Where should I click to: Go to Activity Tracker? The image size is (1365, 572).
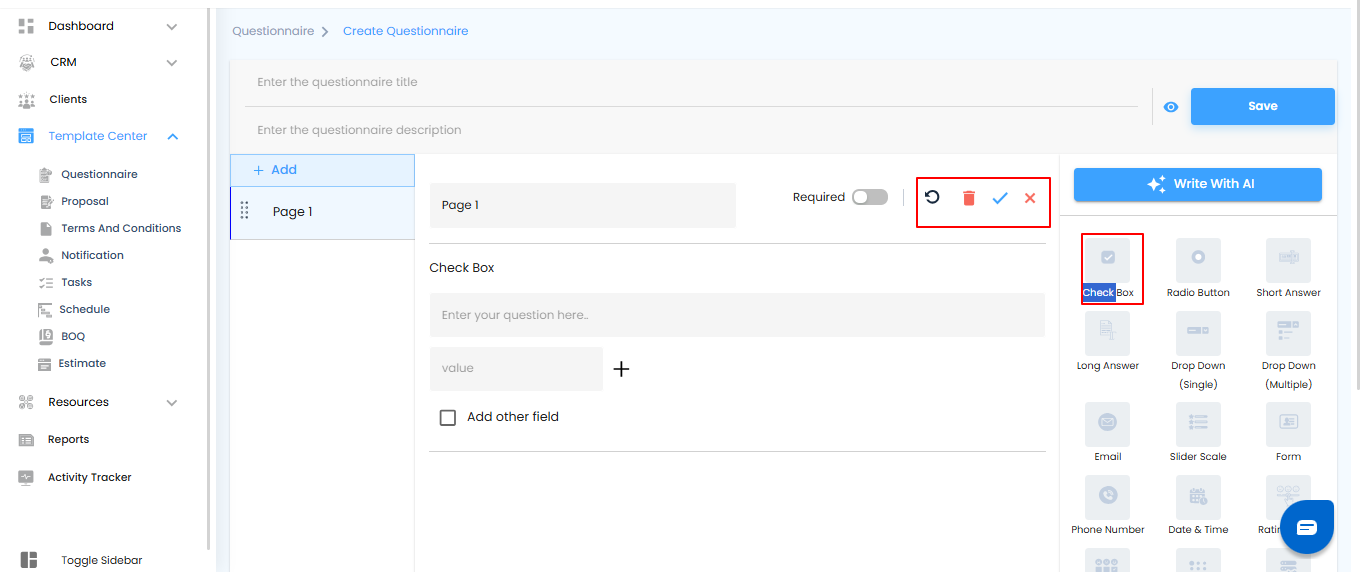[89, 477]
